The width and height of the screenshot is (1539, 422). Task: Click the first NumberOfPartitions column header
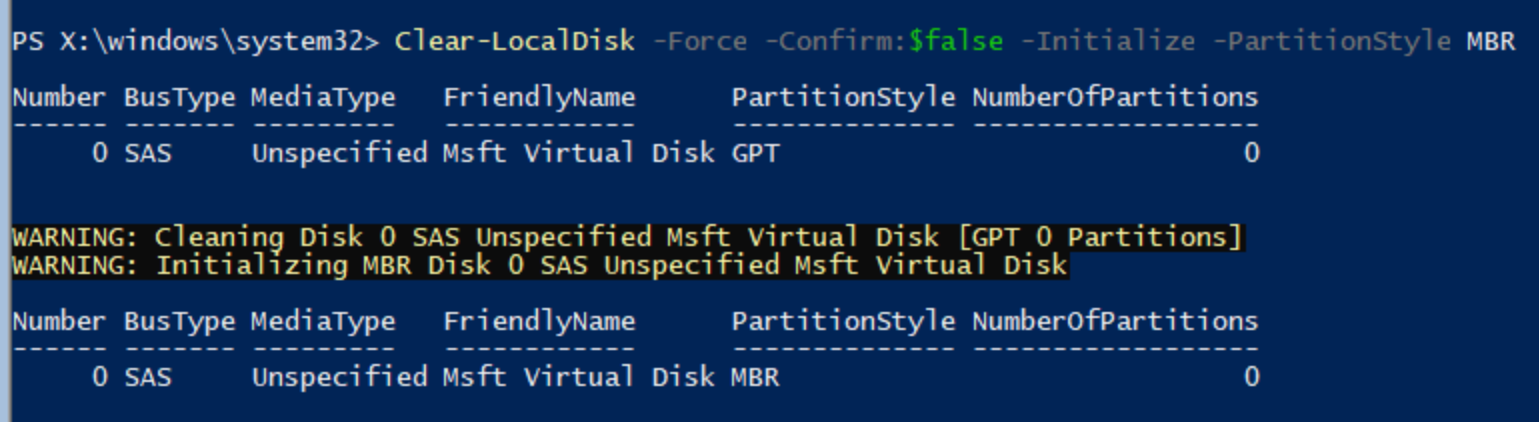(x=1115, y=97)
